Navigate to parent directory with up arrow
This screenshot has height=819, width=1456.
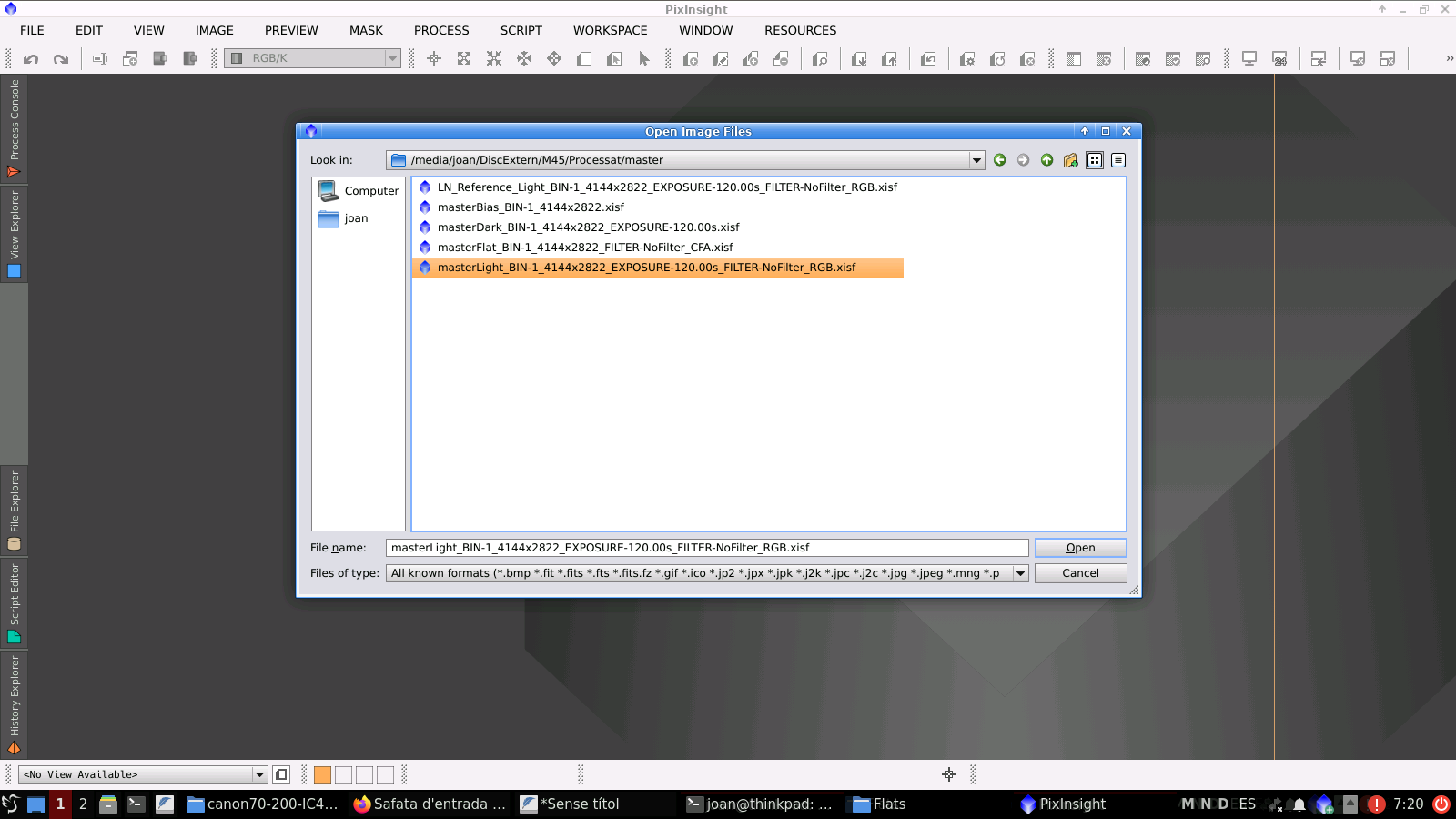1046,160
